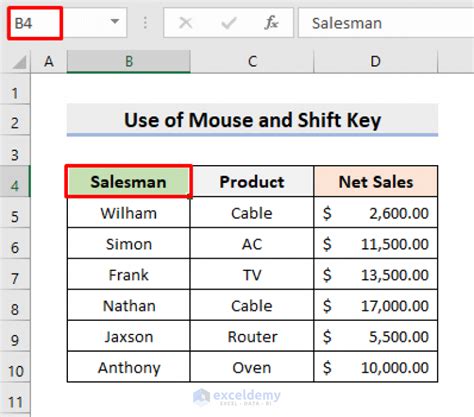Click the Select All corner triangle
This screenshot has height=417, width=474.
coord(18,62)
